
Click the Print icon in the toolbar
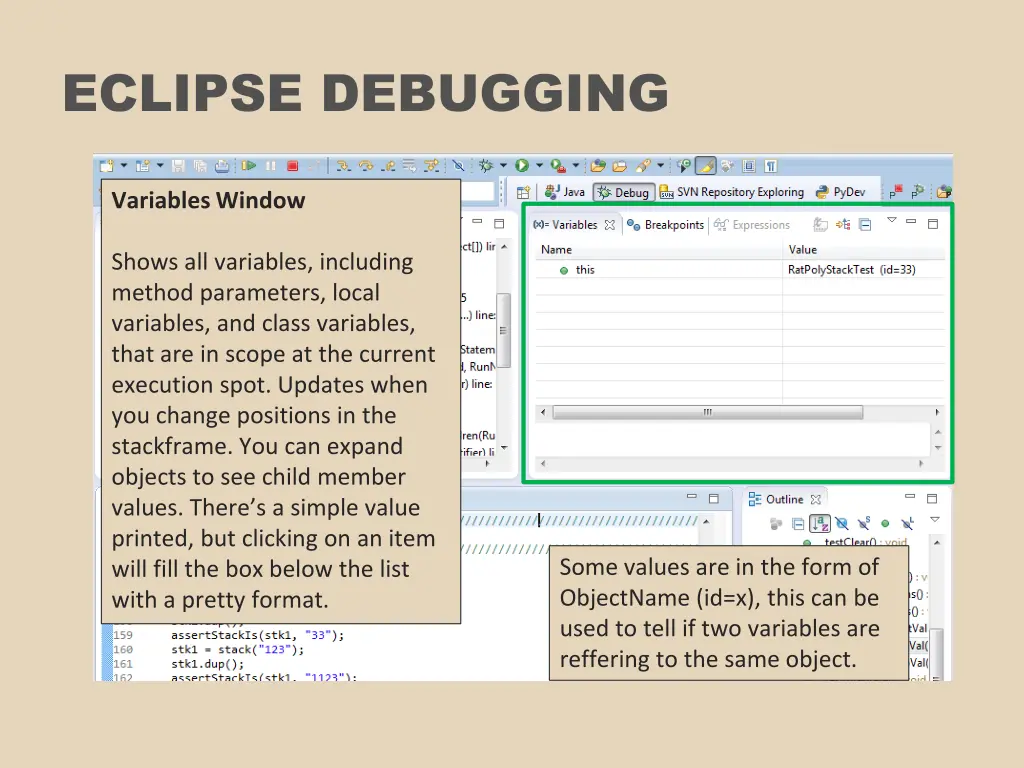click(x=221, y=165)
